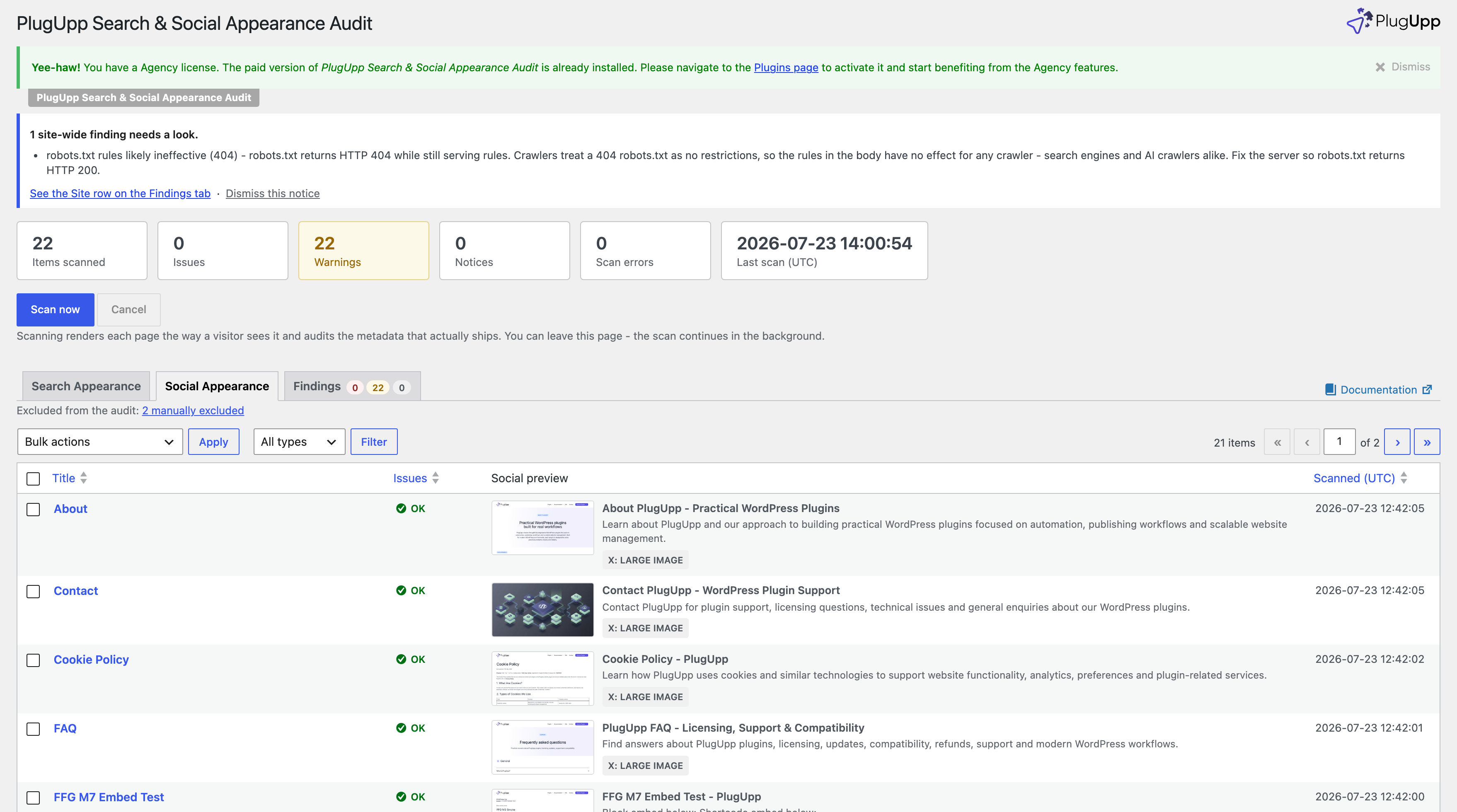
Task: Click the 22 Items scanned summary card
Action: [x=82, y=251]
